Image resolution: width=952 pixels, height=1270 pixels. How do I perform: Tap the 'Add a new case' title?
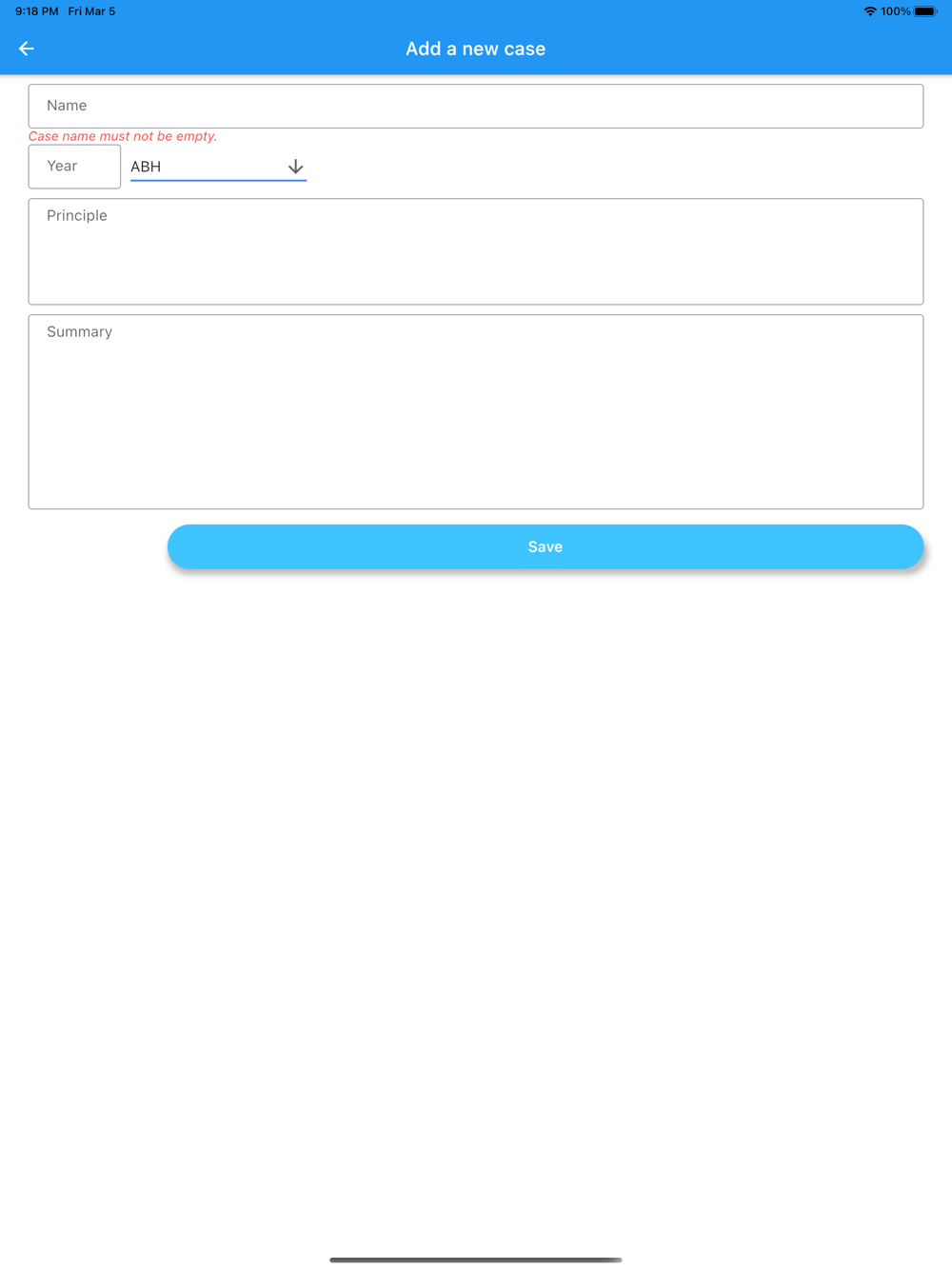click(x=476, y=49)
